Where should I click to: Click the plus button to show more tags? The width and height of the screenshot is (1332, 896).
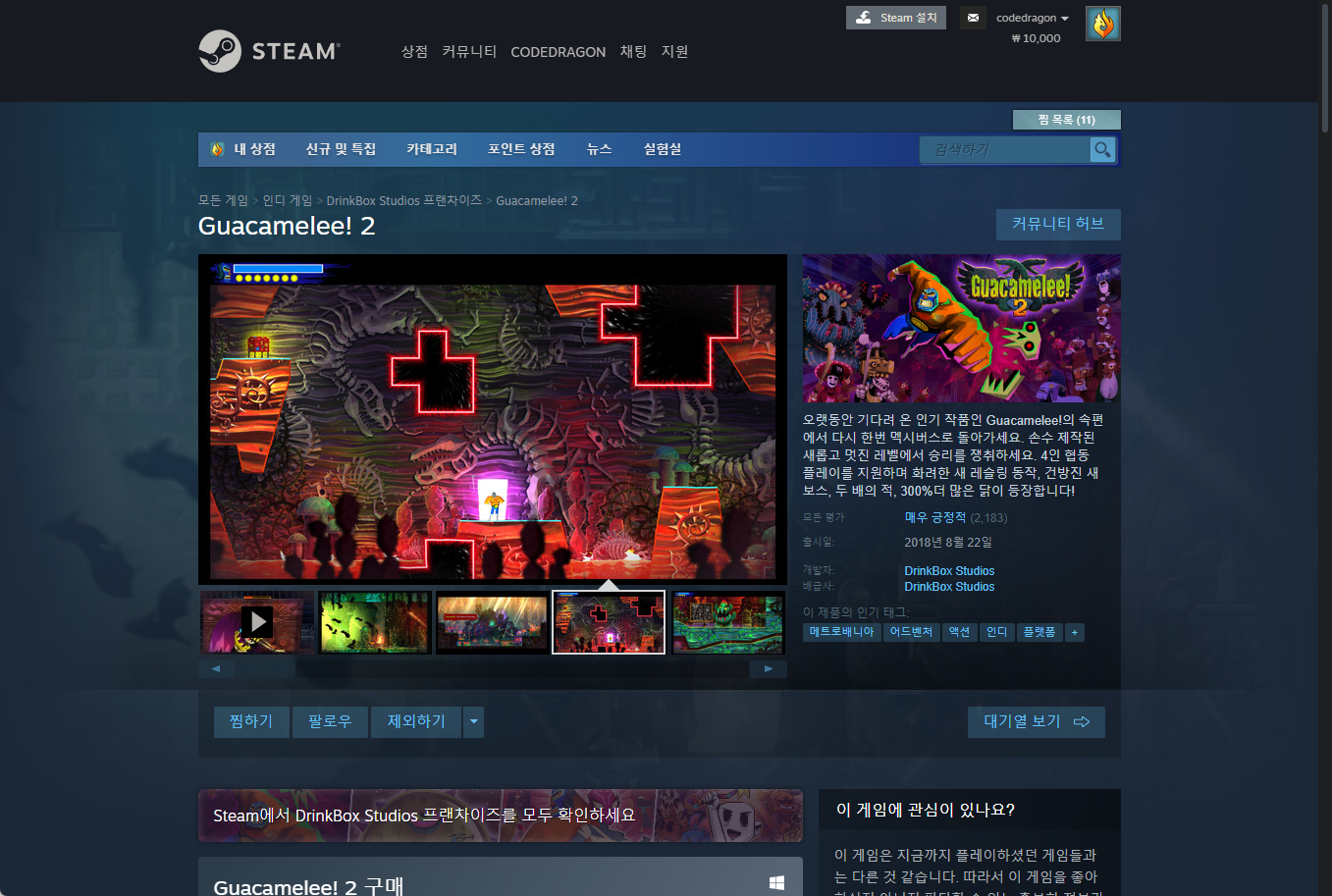[1075, 632]
